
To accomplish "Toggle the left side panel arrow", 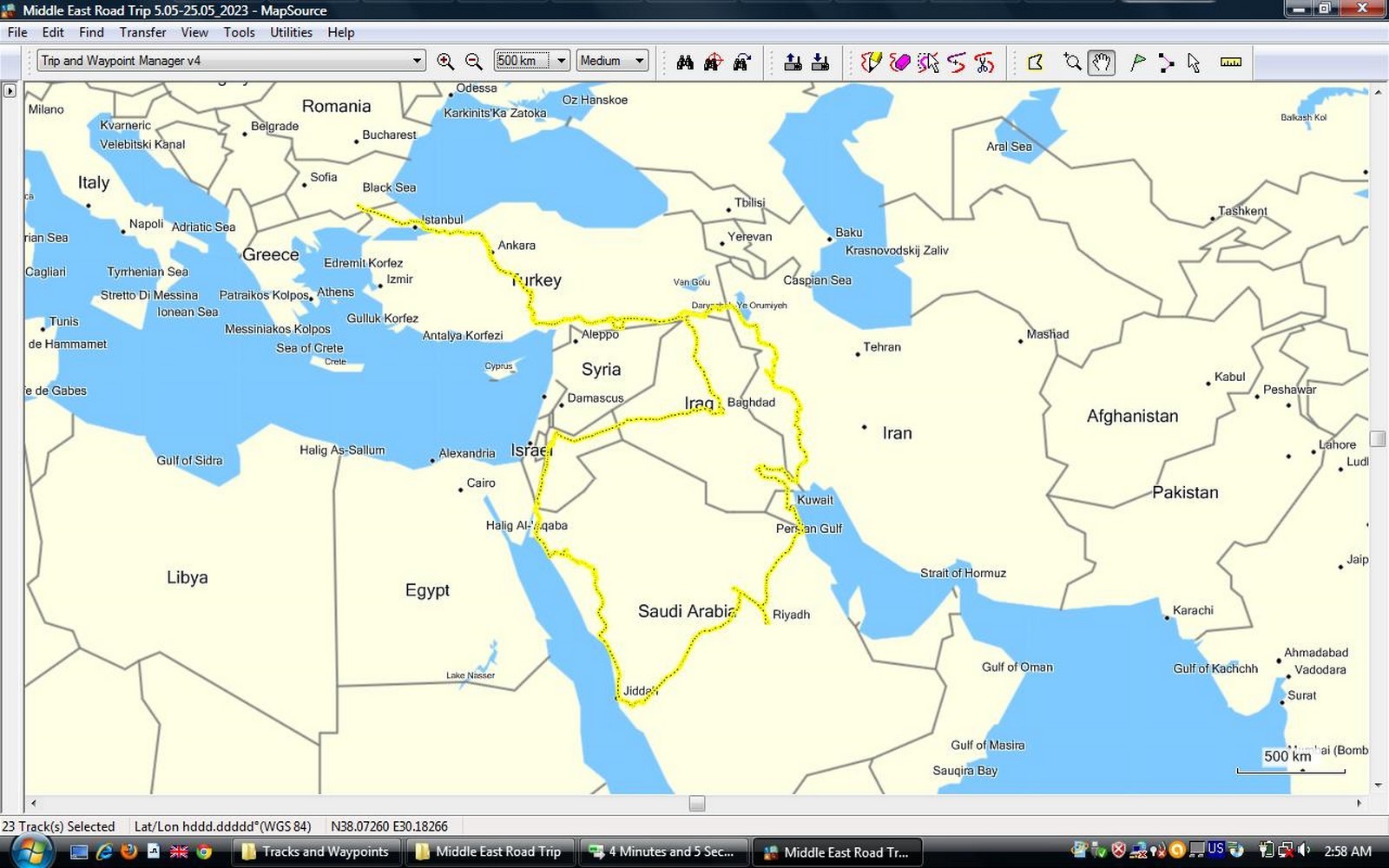I will (10, 90).
